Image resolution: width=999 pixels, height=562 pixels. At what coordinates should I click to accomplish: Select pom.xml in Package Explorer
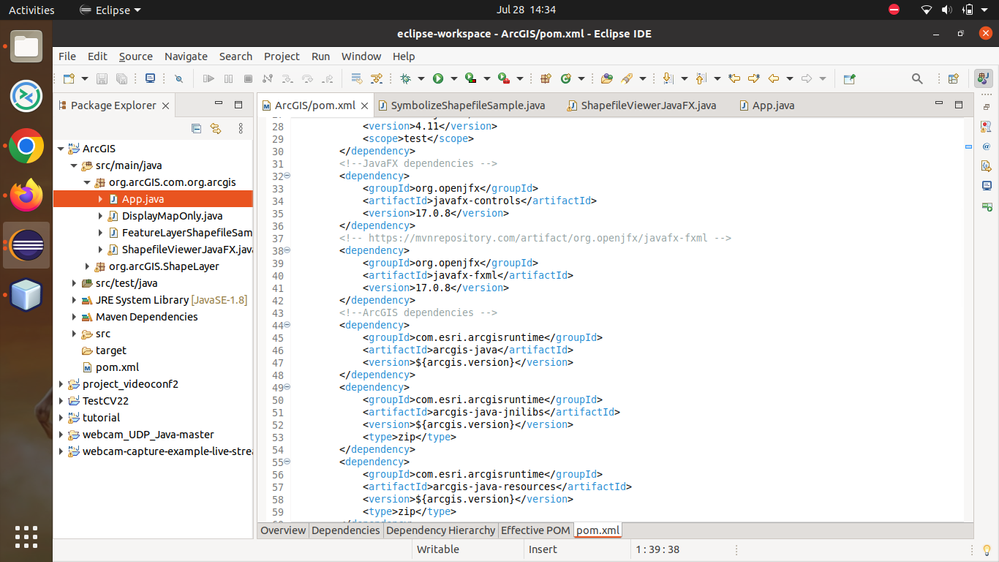[x=117, y=367]
